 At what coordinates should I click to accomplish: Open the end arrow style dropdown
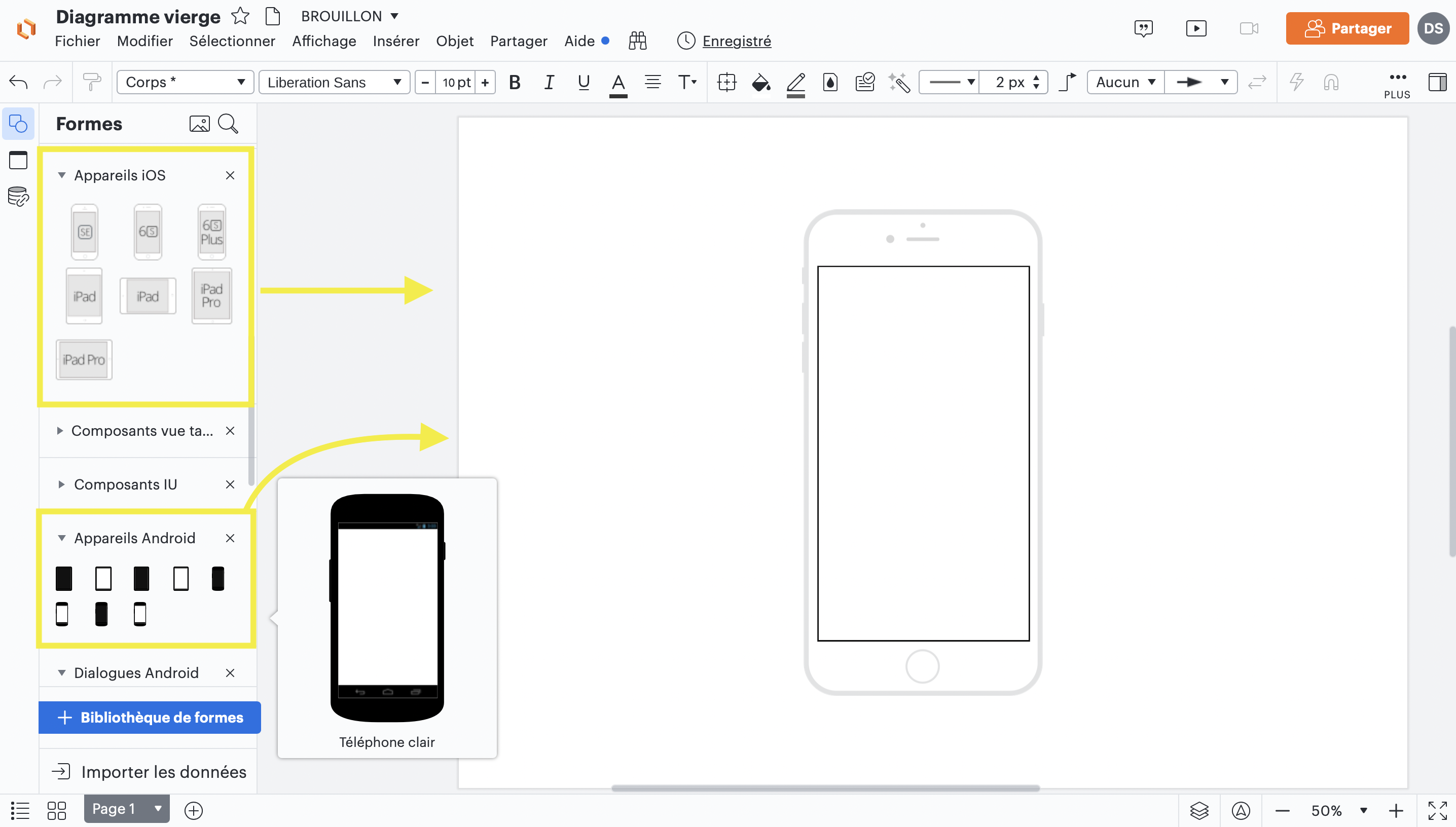[x=1201, y=83]
